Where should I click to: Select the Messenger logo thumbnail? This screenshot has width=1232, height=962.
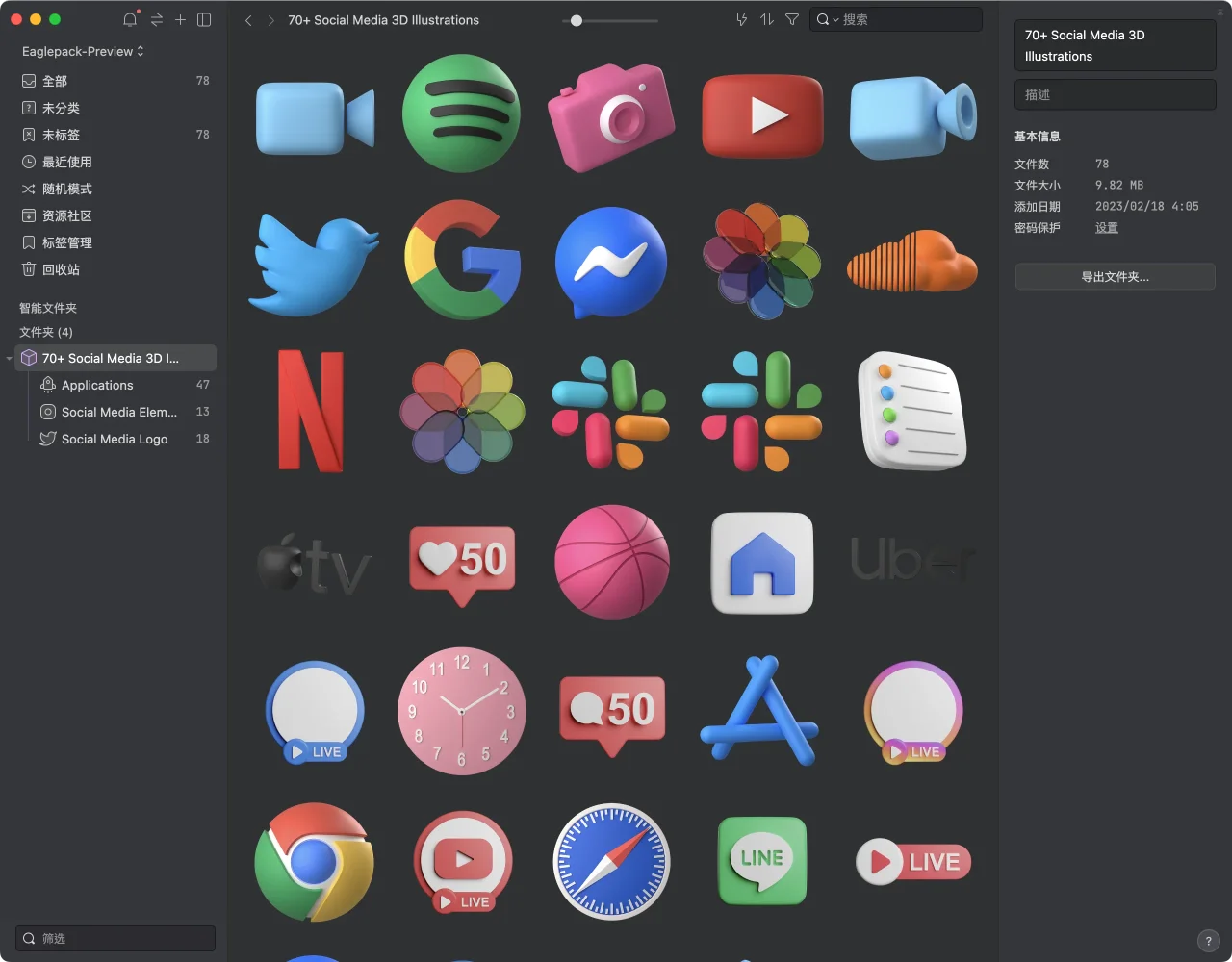[x=611, y=263]
